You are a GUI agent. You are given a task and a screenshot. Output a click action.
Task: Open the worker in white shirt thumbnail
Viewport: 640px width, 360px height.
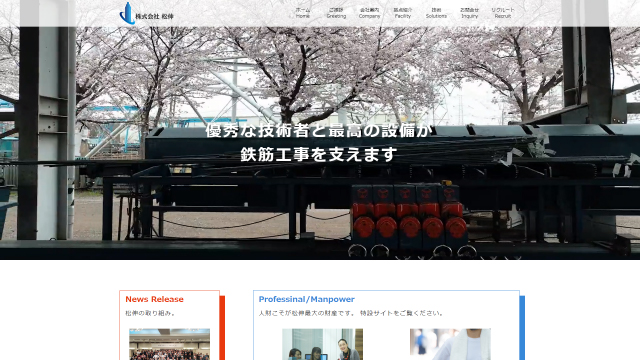tap(450, 344)
